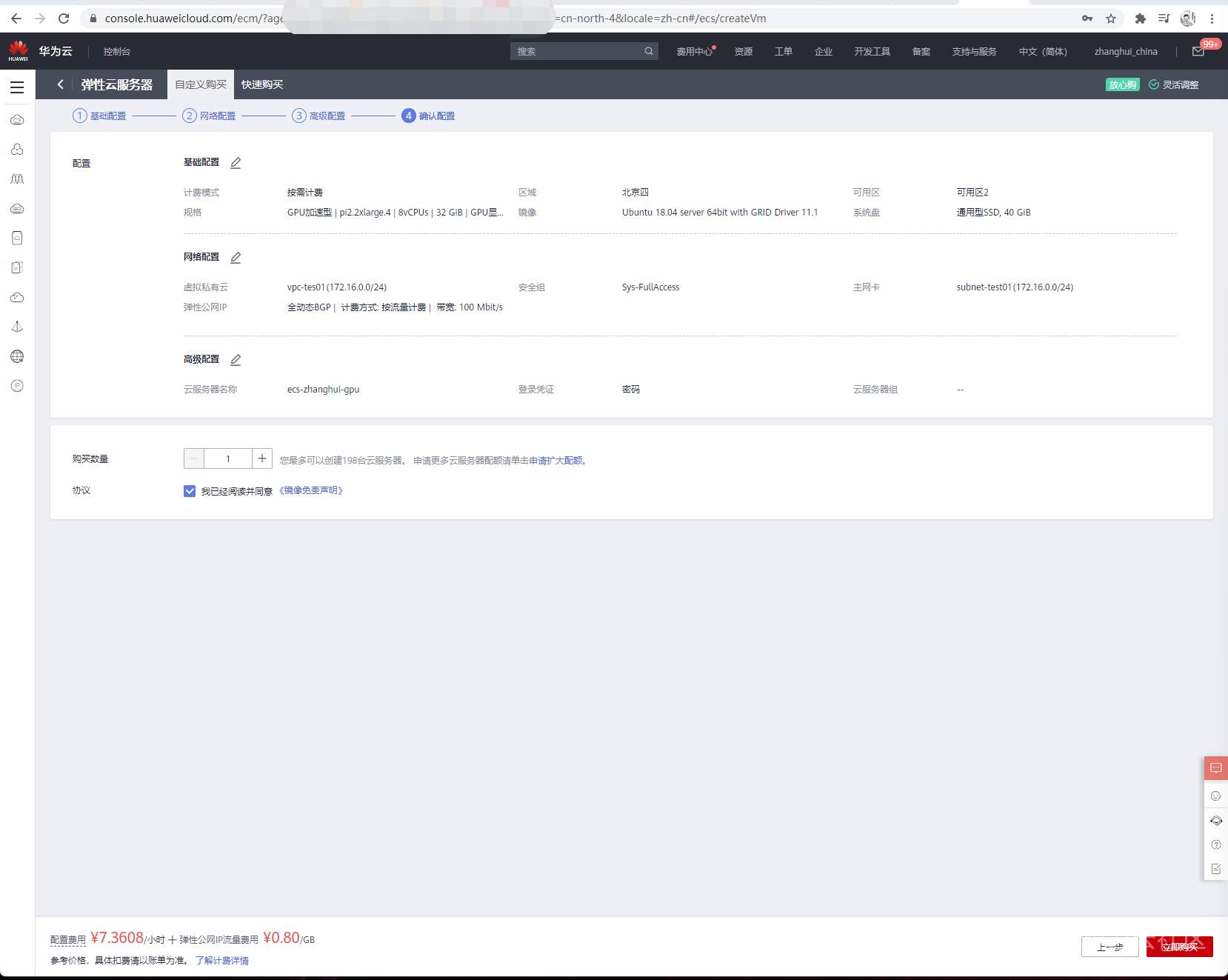
Task: Increase purchase quantity with the plus button
Action: click(262, 459)
